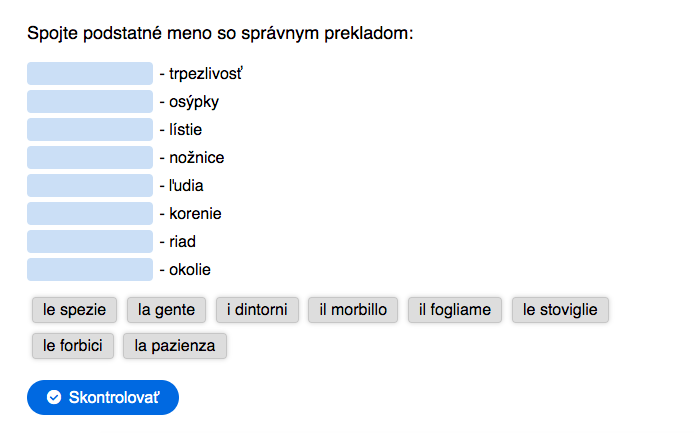Select the 'il fogliame' word tile
Viewport: 694px width, 433px height.
(455, 310)
